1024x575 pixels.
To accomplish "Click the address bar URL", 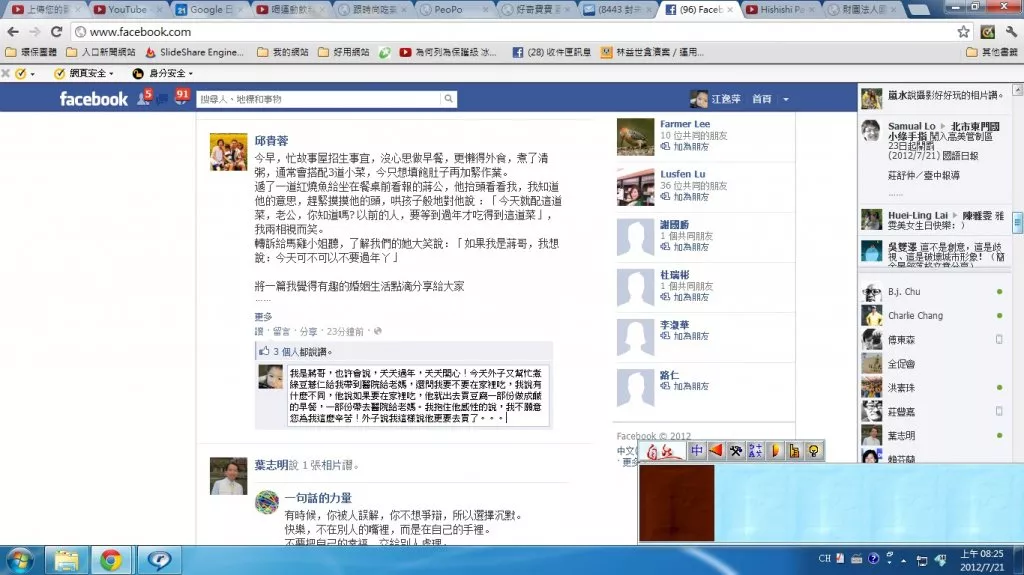I will [140, 31].
